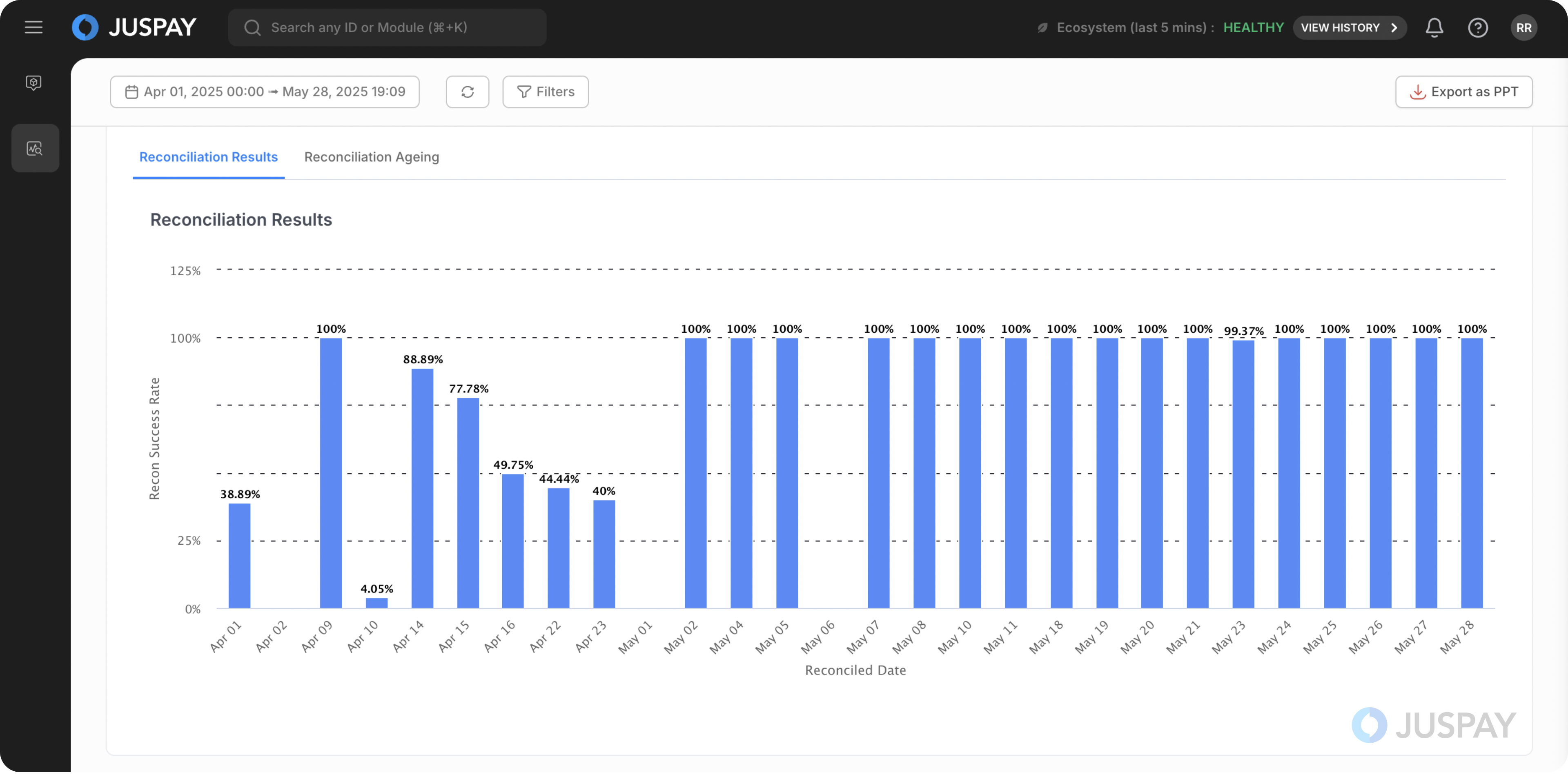
Task: Select the Reconciliation Results tab
Action: [x=208, y=157]
